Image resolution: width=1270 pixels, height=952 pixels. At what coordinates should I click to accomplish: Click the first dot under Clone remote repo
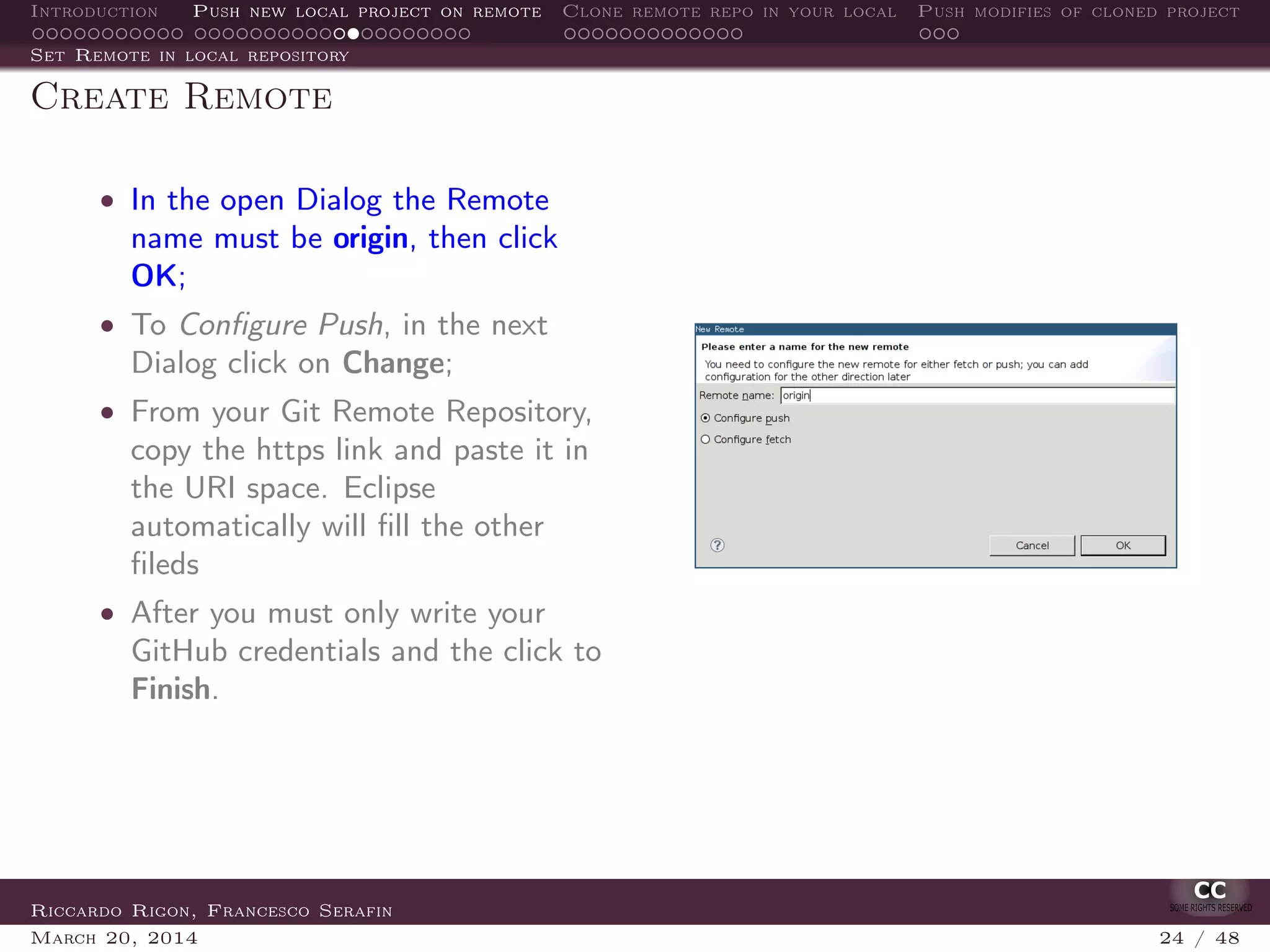tap(570, 34)
